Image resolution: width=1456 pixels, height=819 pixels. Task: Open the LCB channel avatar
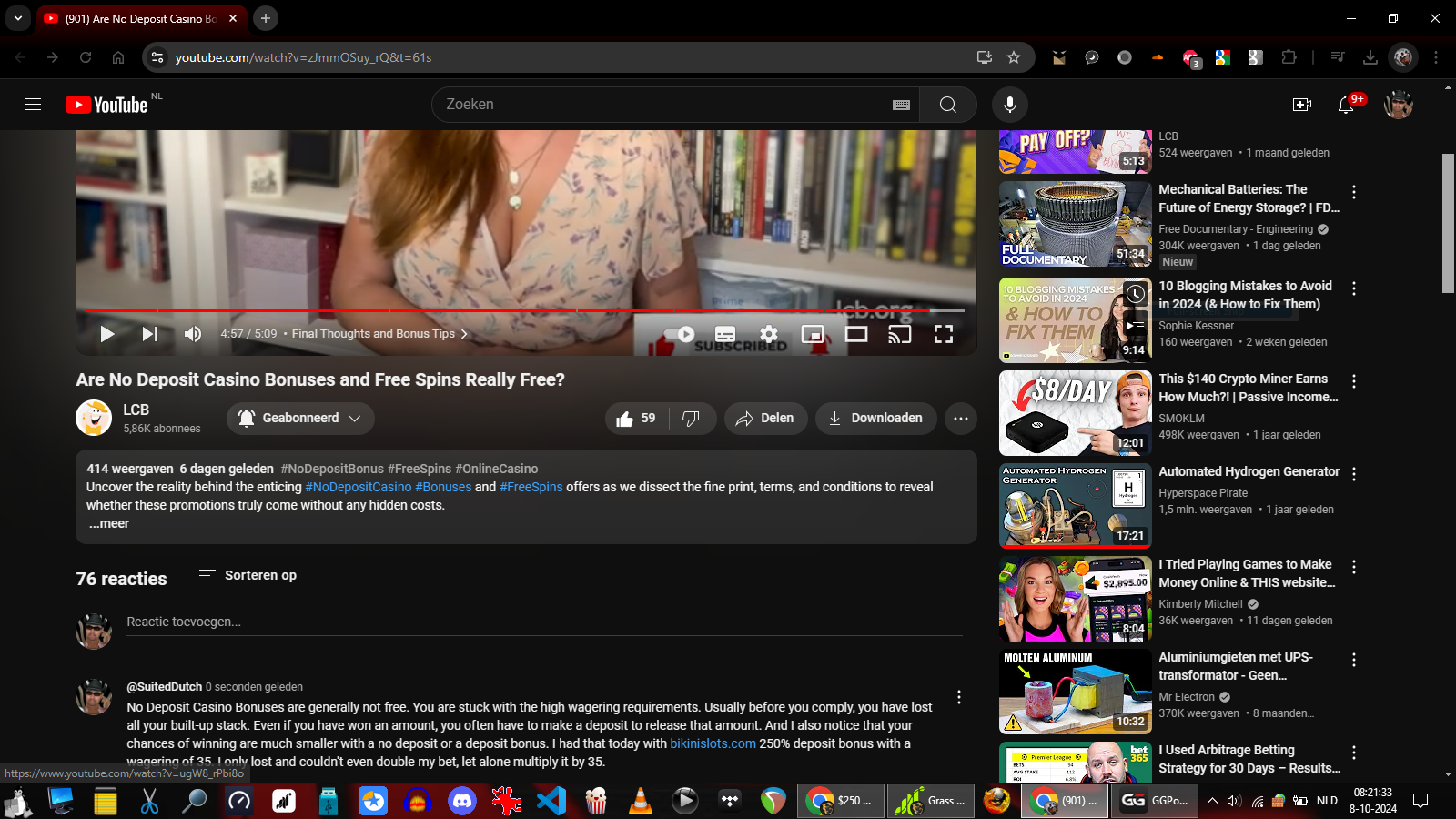tap(94, 418)
